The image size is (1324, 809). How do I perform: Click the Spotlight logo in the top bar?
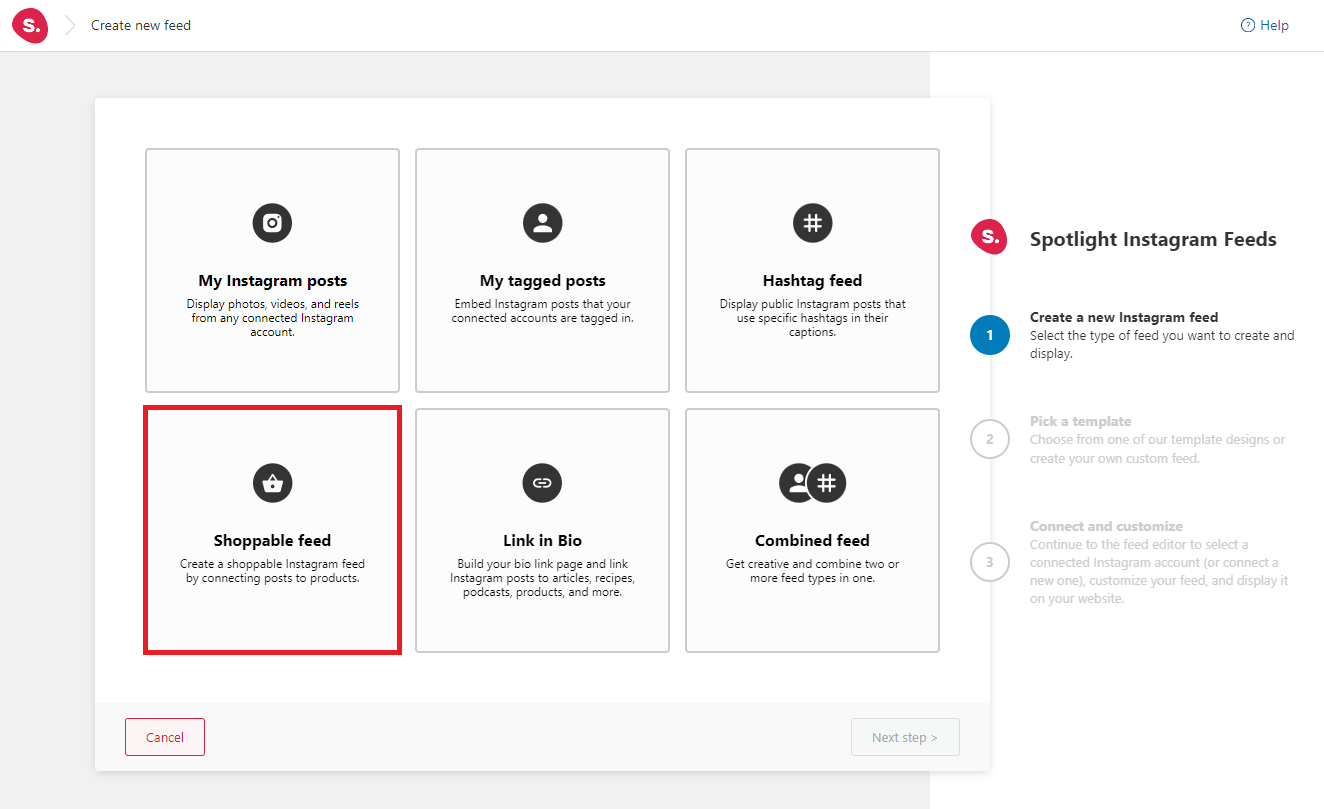[x=30, y=25]
